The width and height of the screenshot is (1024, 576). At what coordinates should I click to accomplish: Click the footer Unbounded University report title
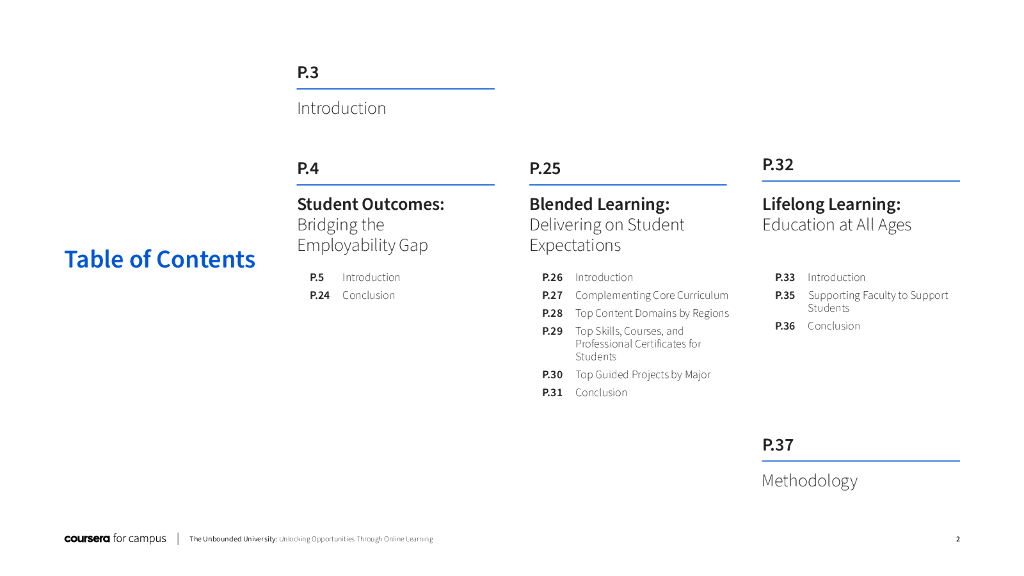coord(311,539)
